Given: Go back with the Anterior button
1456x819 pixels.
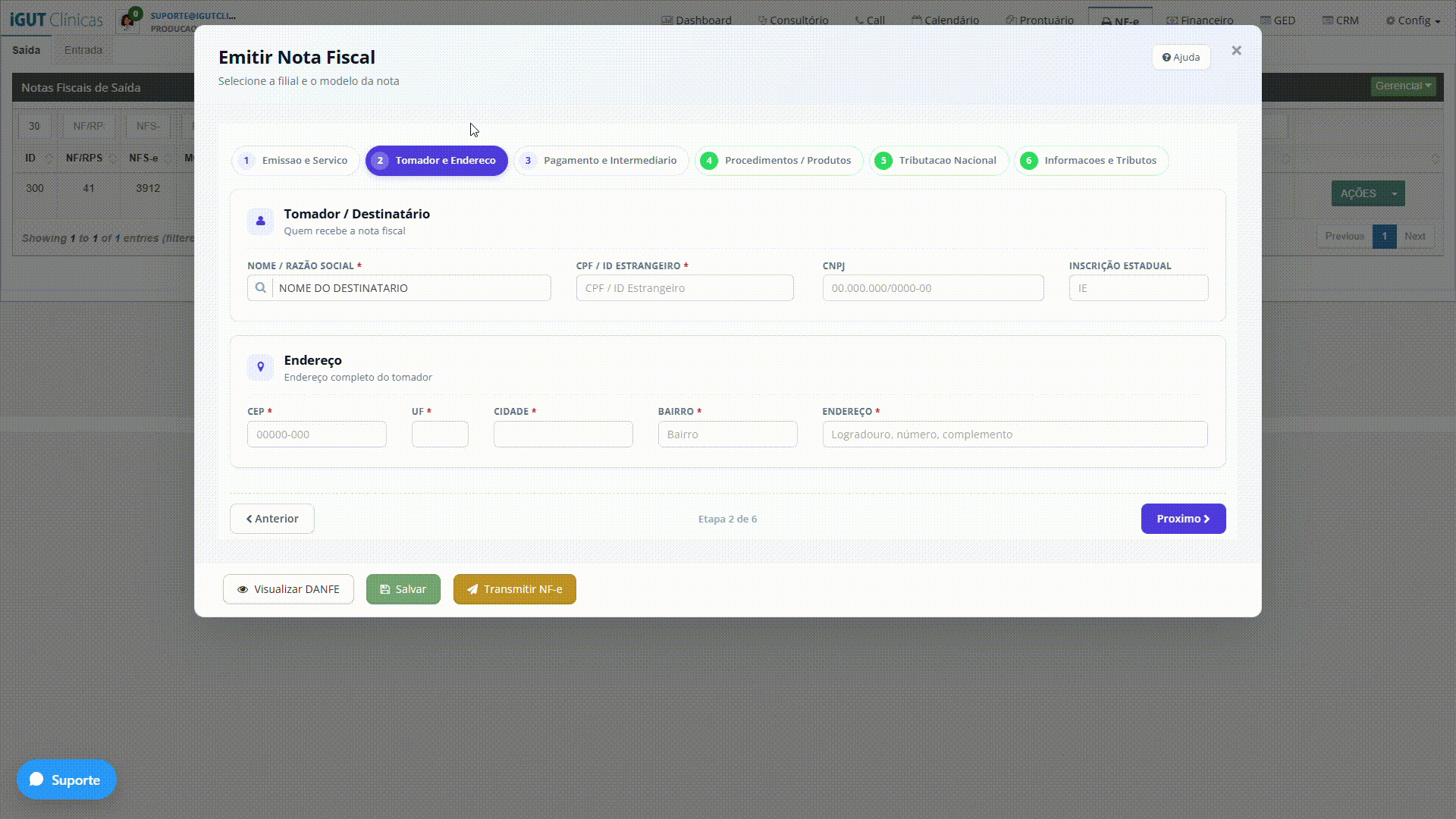Looking at the screenshot, I should coord(271,519).
